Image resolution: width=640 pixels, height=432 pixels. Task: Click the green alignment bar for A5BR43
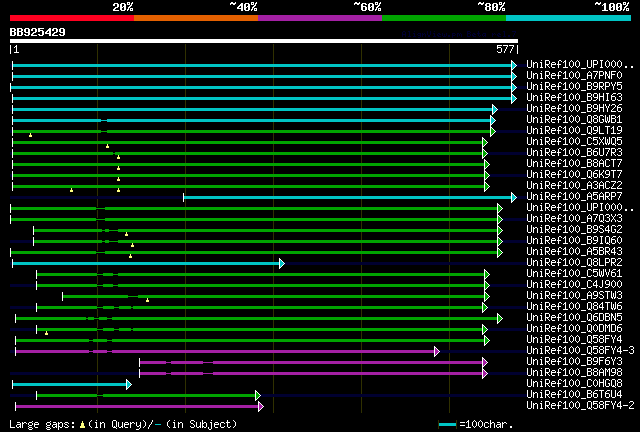pos(254,252)
